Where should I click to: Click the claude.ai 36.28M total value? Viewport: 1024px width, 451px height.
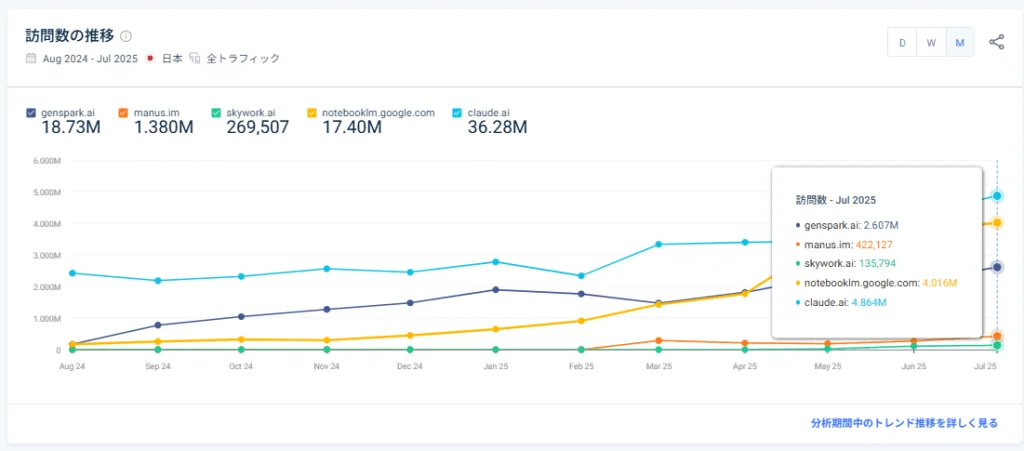[497, 127]
